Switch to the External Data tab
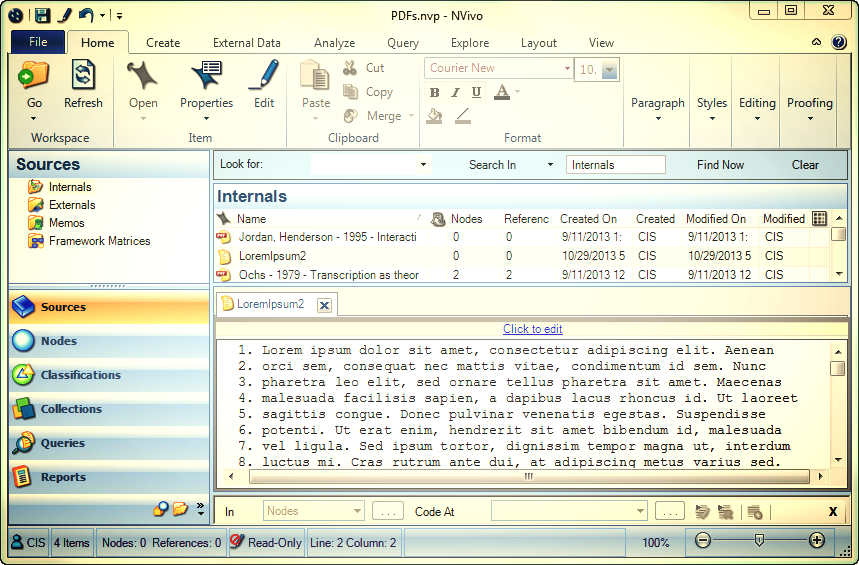This screenshot has width=859, height=565. [x=247, y=43]
